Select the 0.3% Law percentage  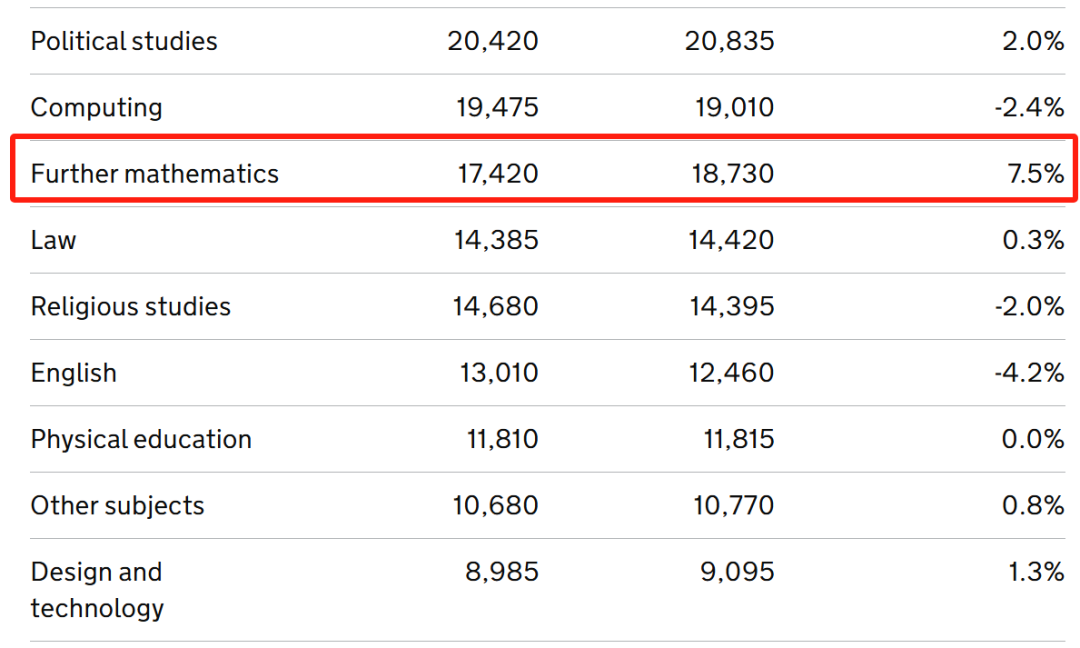tap(1033, 240)
